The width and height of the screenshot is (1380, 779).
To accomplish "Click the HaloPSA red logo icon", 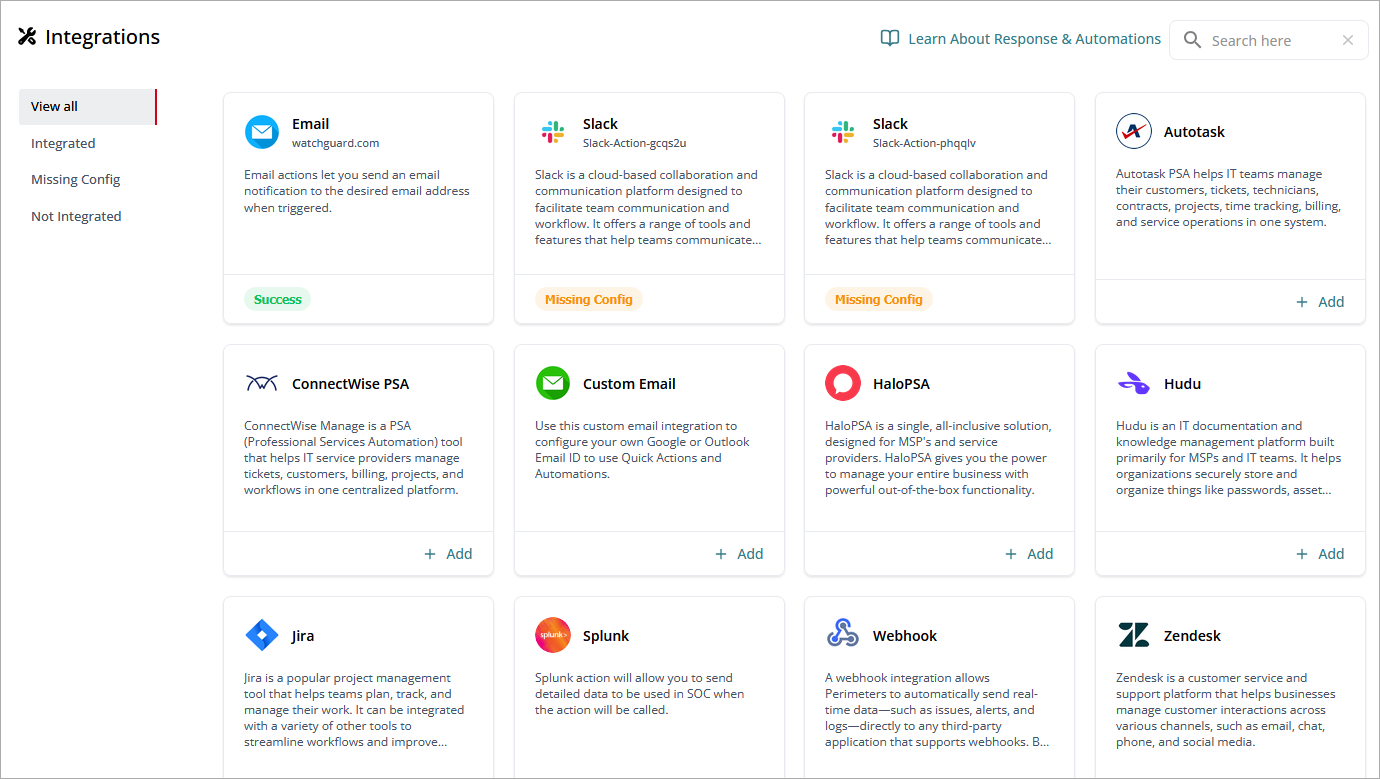I will [x=842, y=383].
